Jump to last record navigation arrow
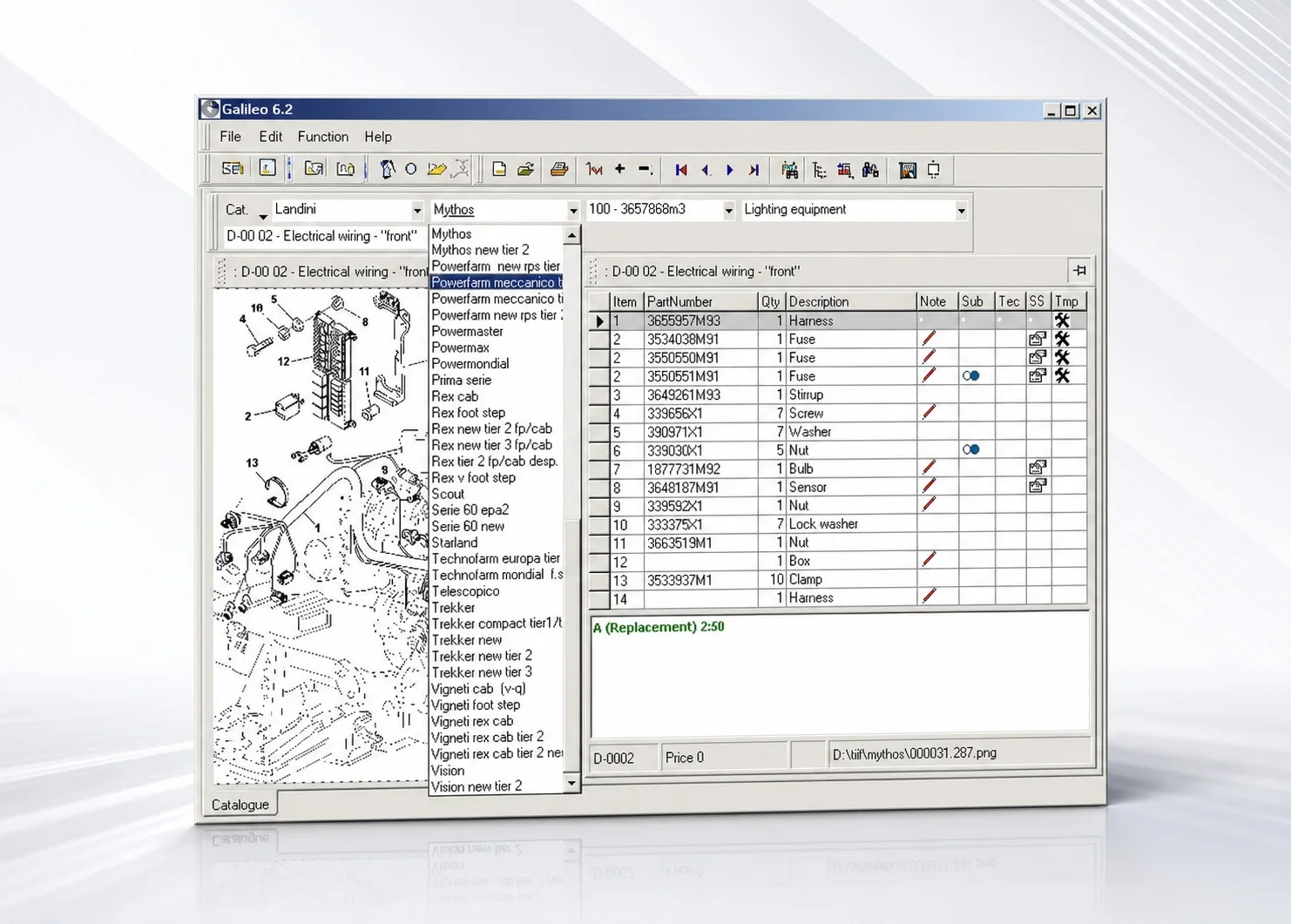This screenshot has height=924, width=1291. point(754,170)
